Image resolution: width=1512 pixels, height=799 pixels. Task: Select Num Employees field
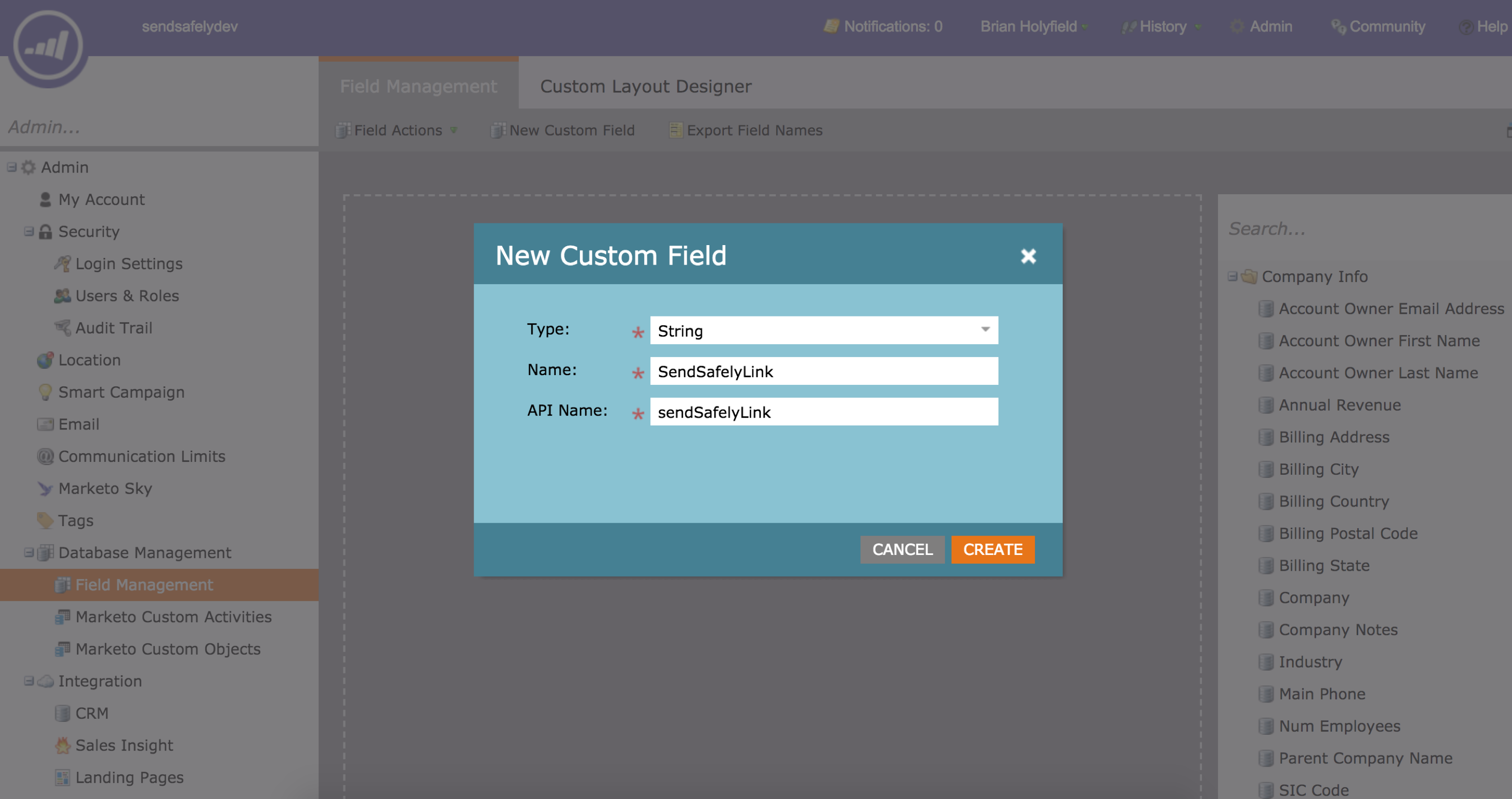1339,726
